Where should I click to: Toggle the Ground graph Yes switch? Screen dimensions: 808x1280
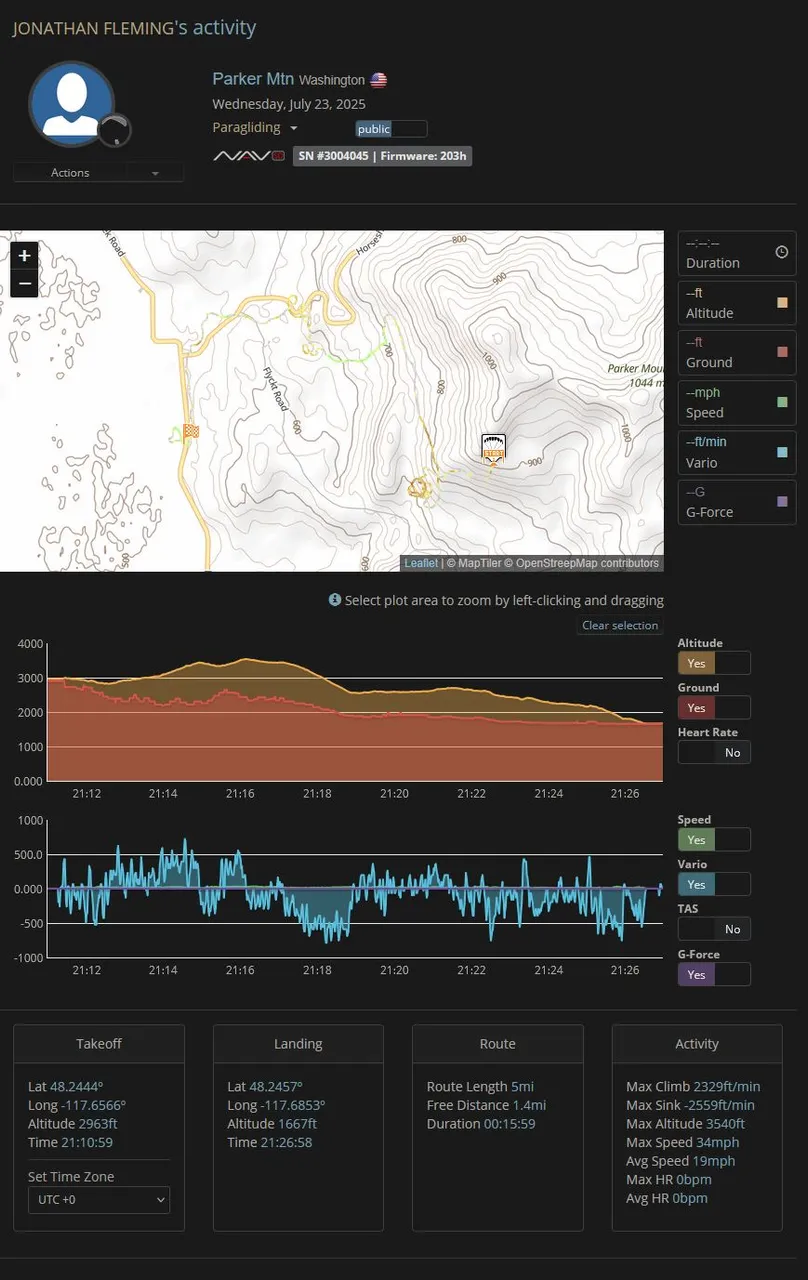tap(714, 708)
